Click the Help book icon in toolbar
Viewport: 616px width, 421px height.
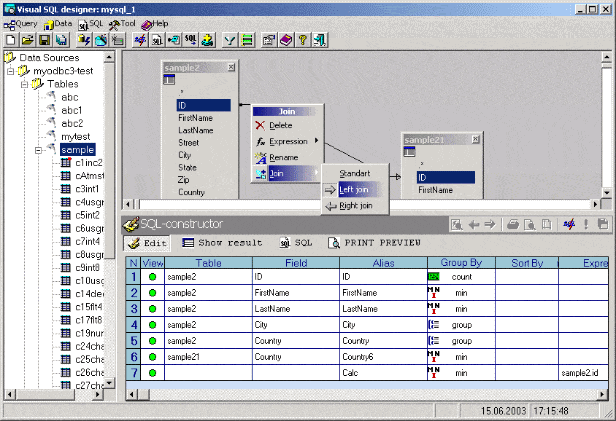pos(286,40)
